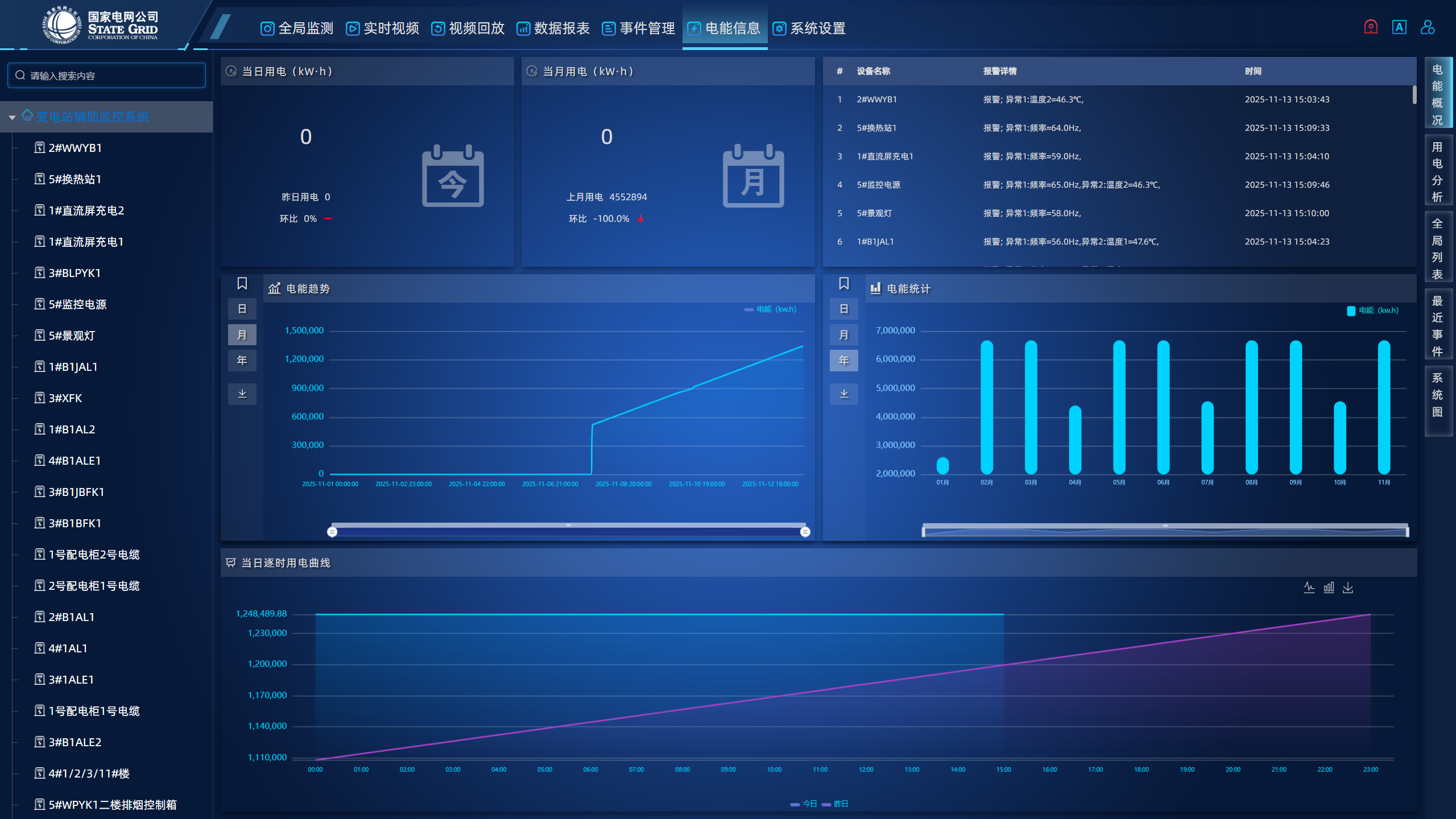Click the bookmark icon in 电能统计 panel
This screenshot has height=819, width=1456.
[x=844, y=283]
